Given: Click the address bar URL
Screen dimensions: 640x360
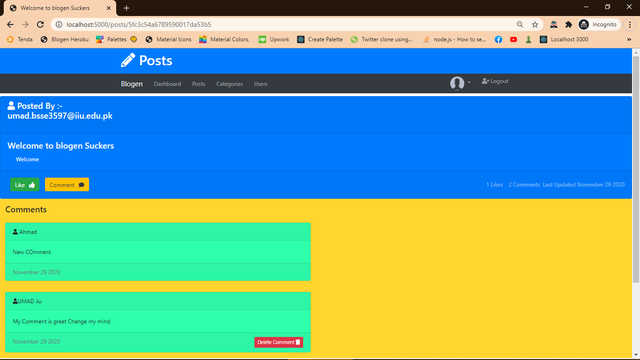Looking at the screenshot, I should (x=139, y=24).
